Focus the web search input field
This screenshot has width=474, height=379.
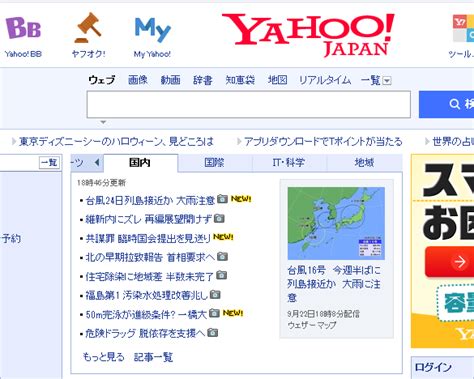(x=249, y=104)
